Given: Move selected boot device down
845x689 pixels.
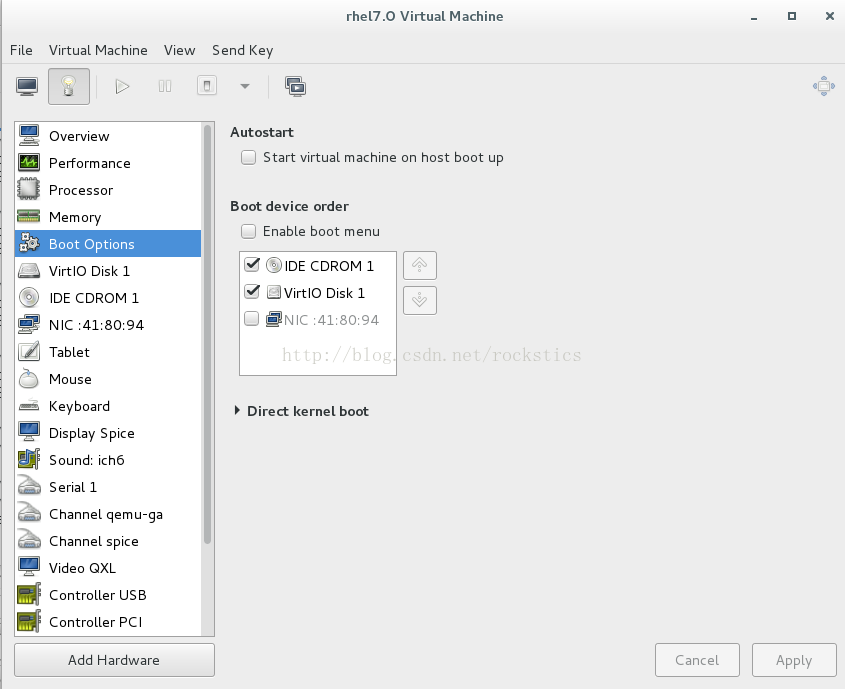Looking at the screenshot, I should point(420,300).
